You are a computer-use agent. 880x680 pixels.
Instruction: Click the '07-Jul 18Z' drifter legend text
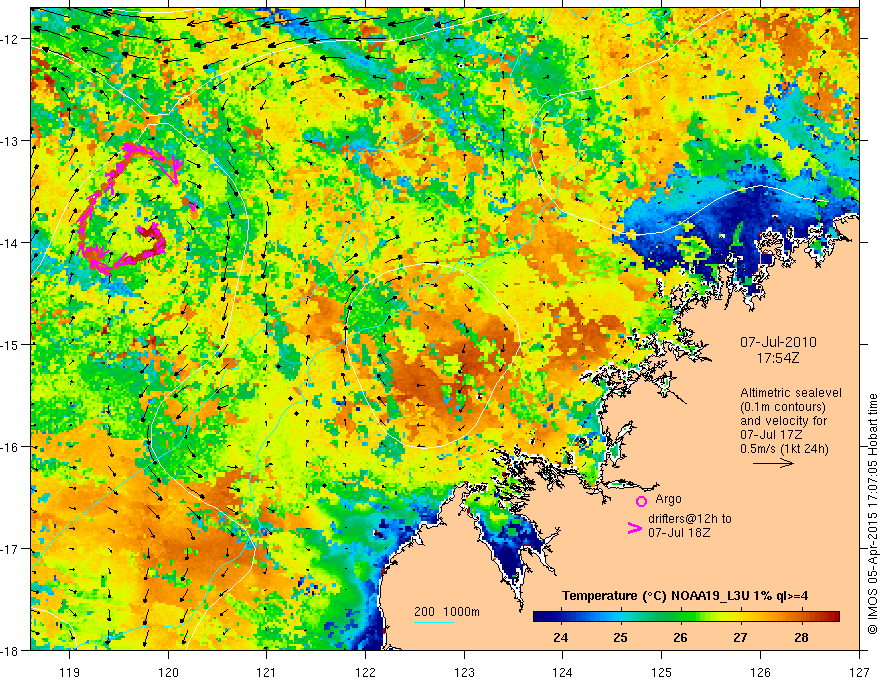click(x=679, y=532)
